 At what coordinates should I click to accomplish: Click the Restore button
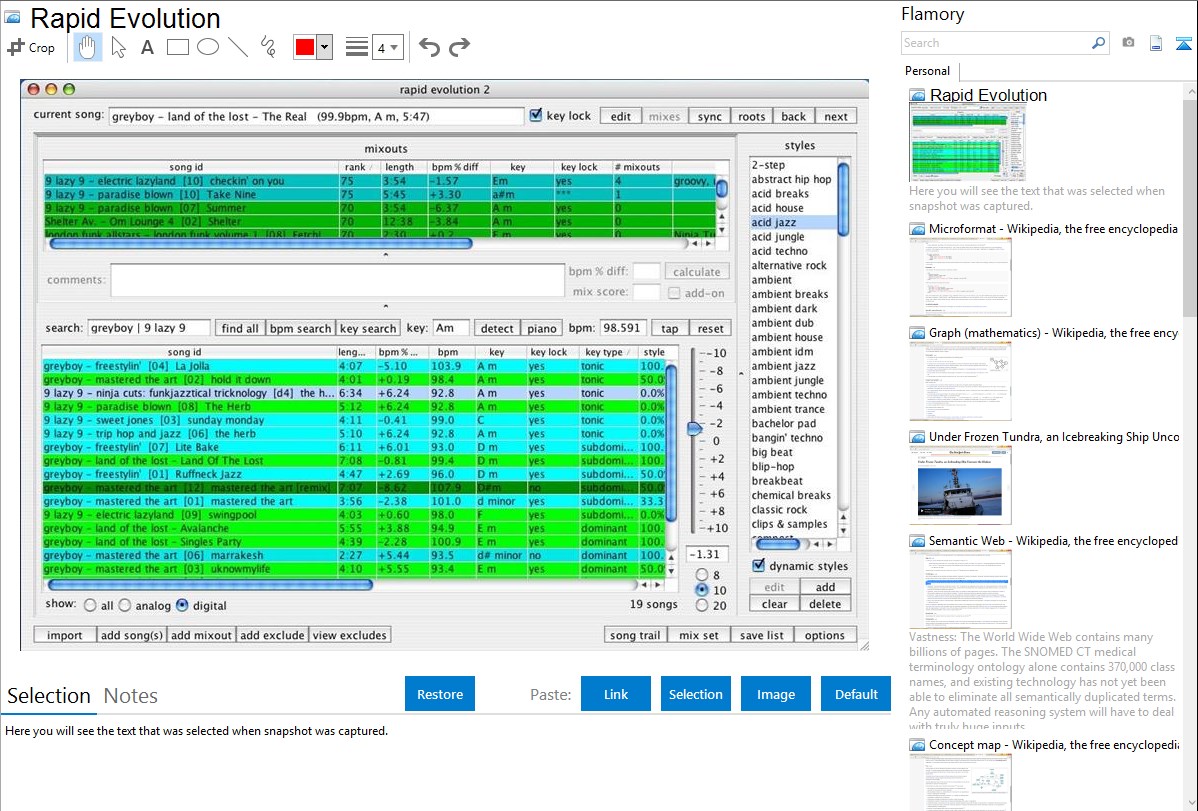coord(440,694)
